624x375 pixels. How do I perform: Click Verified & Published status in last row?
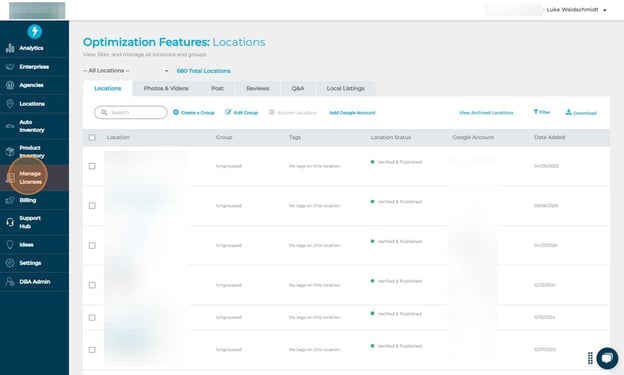click(396, 346)
